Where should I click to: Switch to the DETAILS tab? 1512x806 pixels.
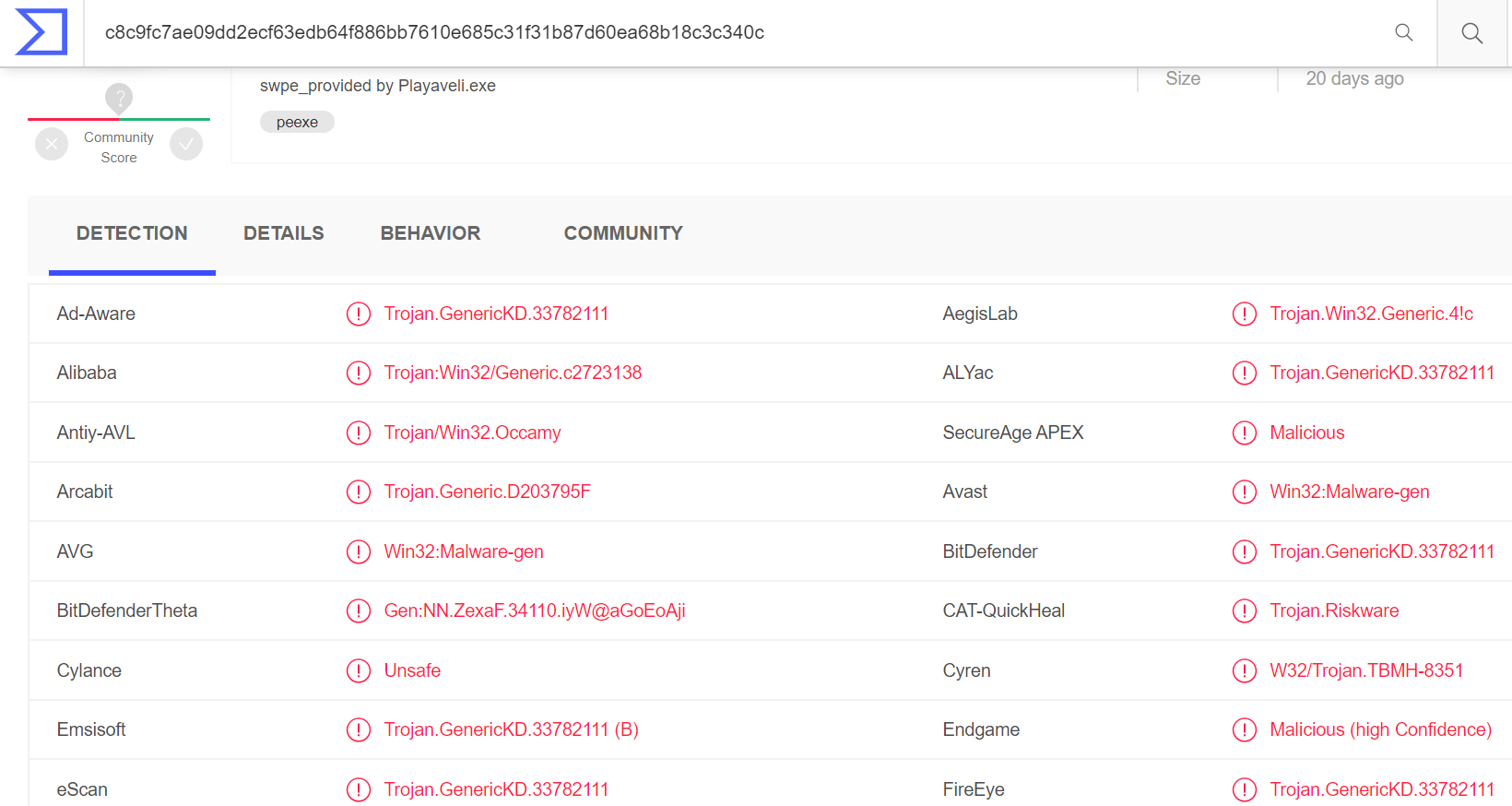tap(283, 233)
